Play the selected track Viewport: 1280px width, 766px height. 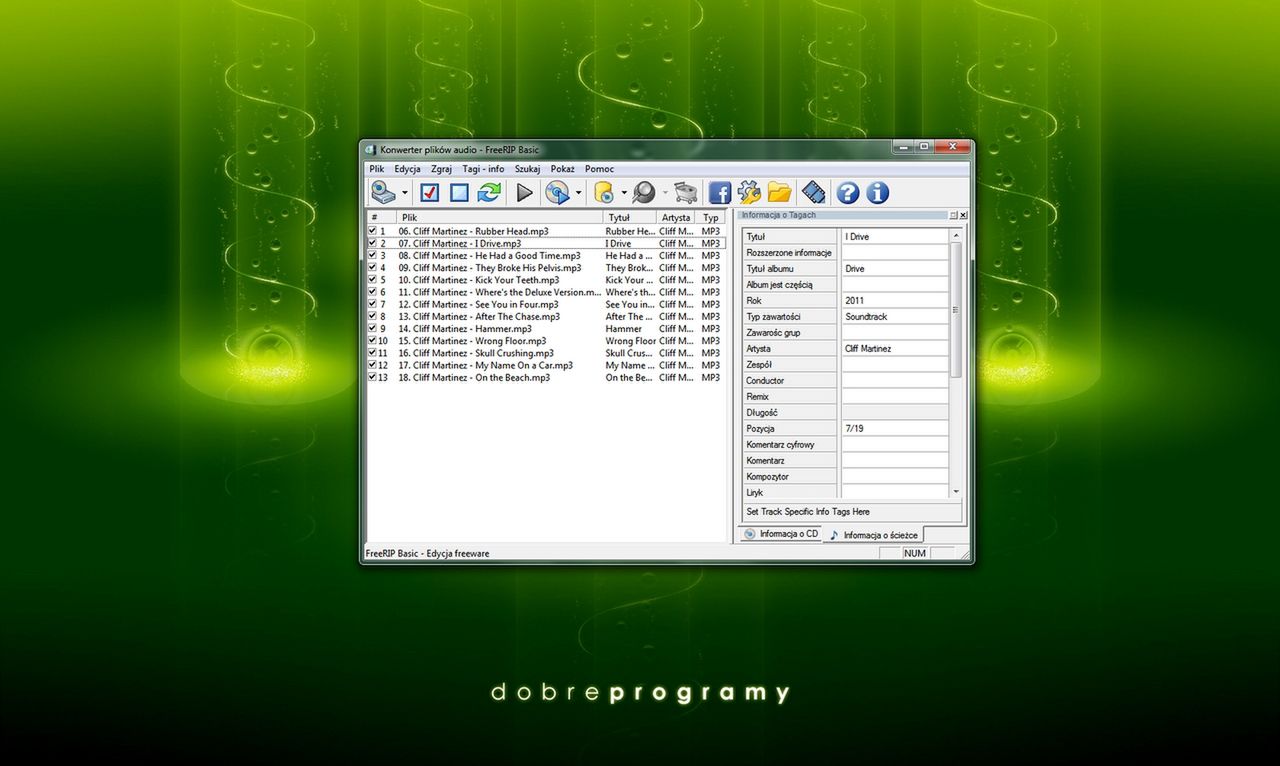[524, 192]
